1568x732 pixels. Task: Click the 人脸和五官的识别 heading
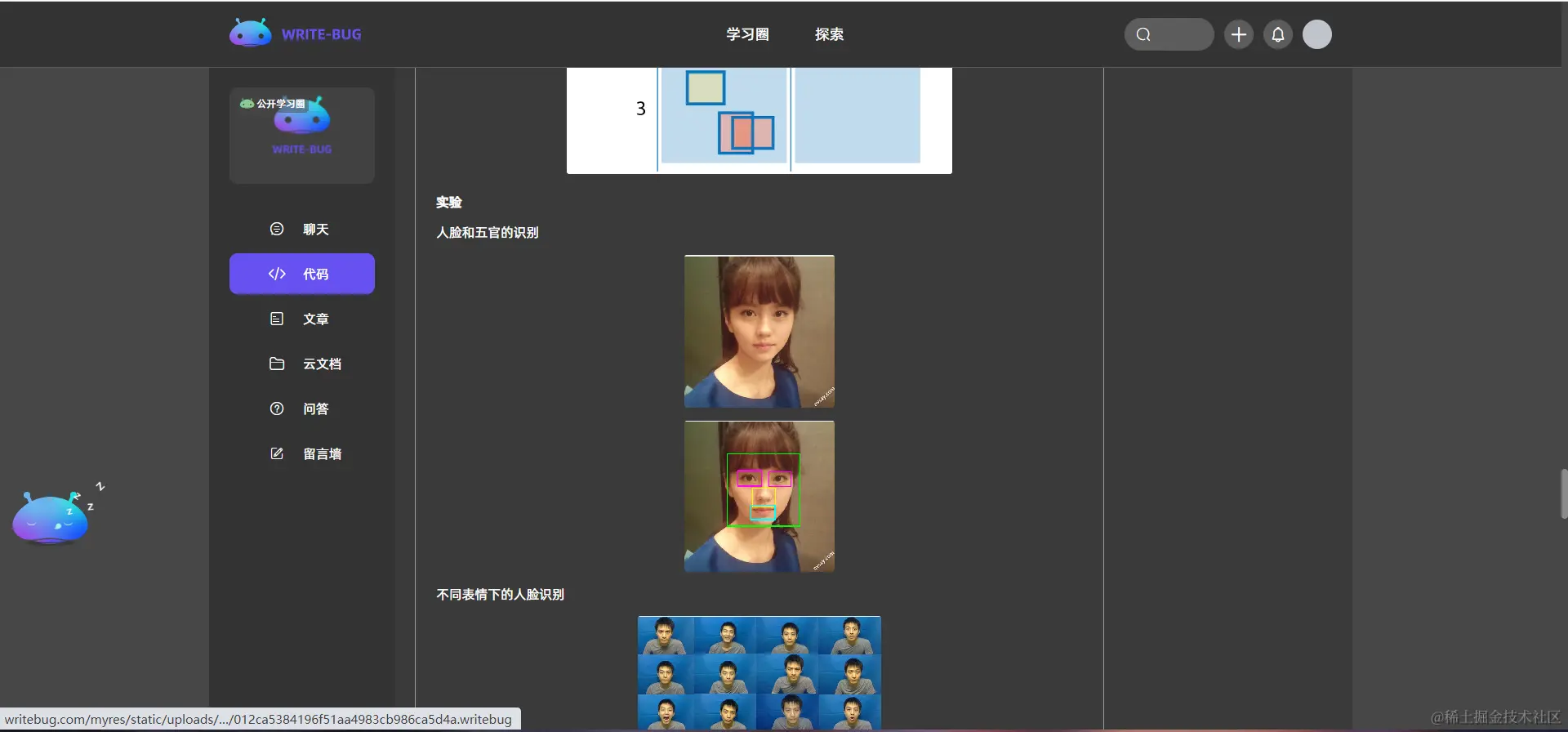click(x=488, y=232)
